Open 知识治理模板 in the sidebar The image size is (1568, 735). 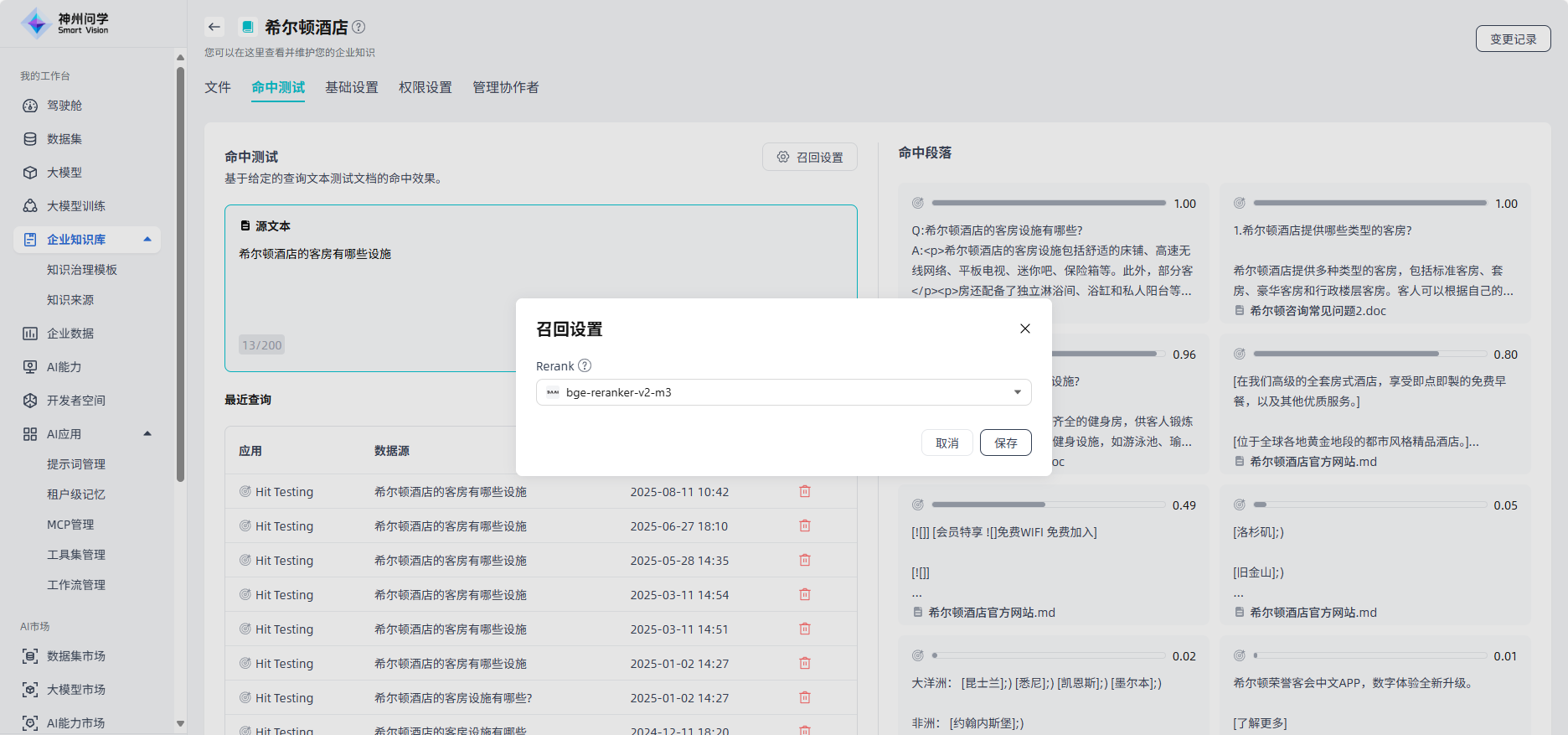tap(82, 270)
